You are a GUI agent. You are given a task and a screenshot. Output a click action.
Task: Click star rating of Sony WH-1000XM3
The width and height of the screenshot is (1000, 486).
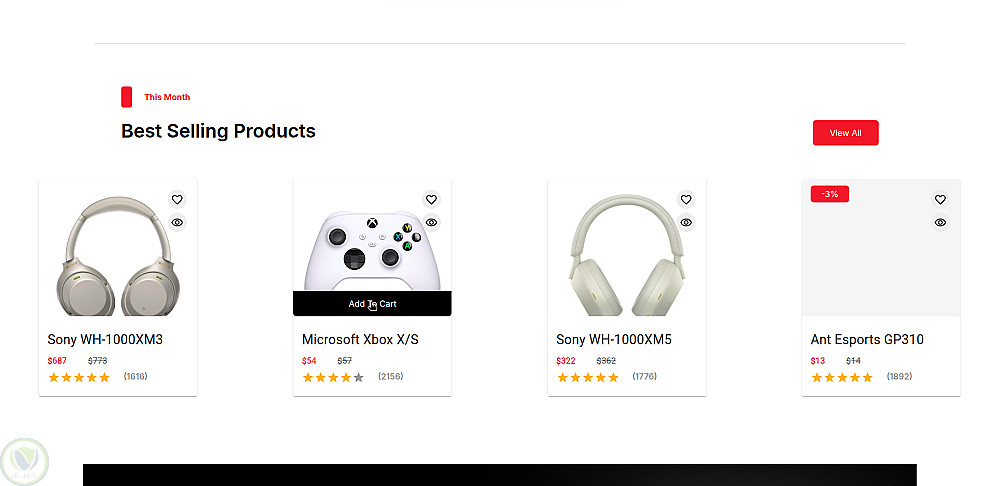79,377
